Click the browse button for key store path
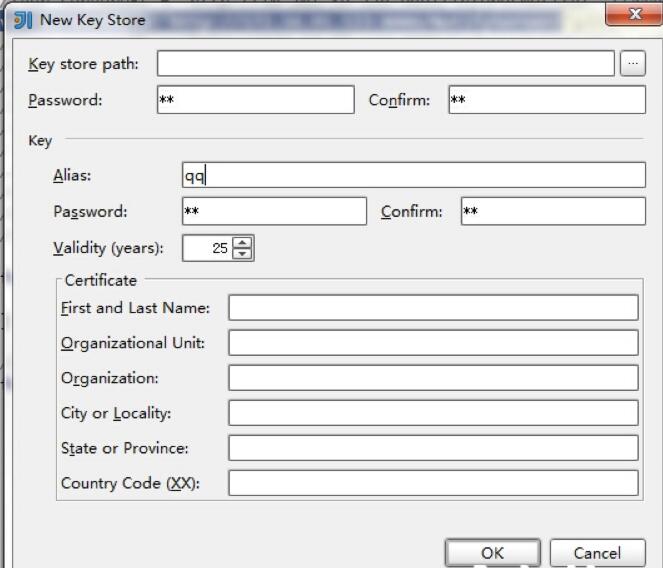The height and width of the screenshot is (570, 663). pos(632,64)
